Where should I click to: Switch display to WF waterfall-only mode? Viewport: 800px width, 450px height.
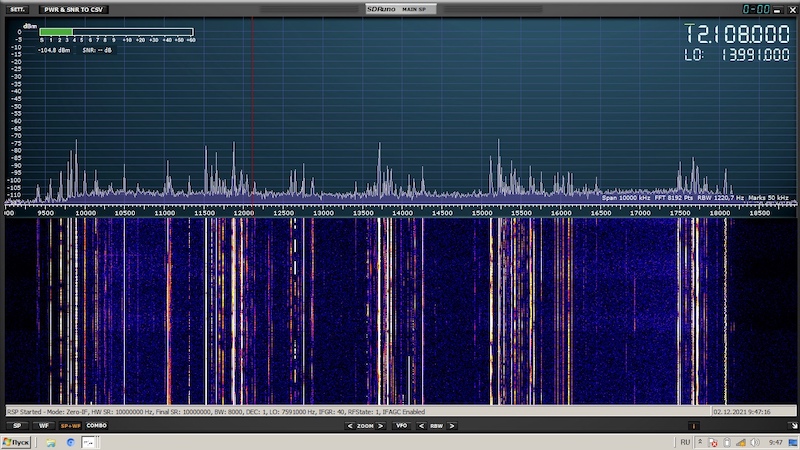click(43, 426)
